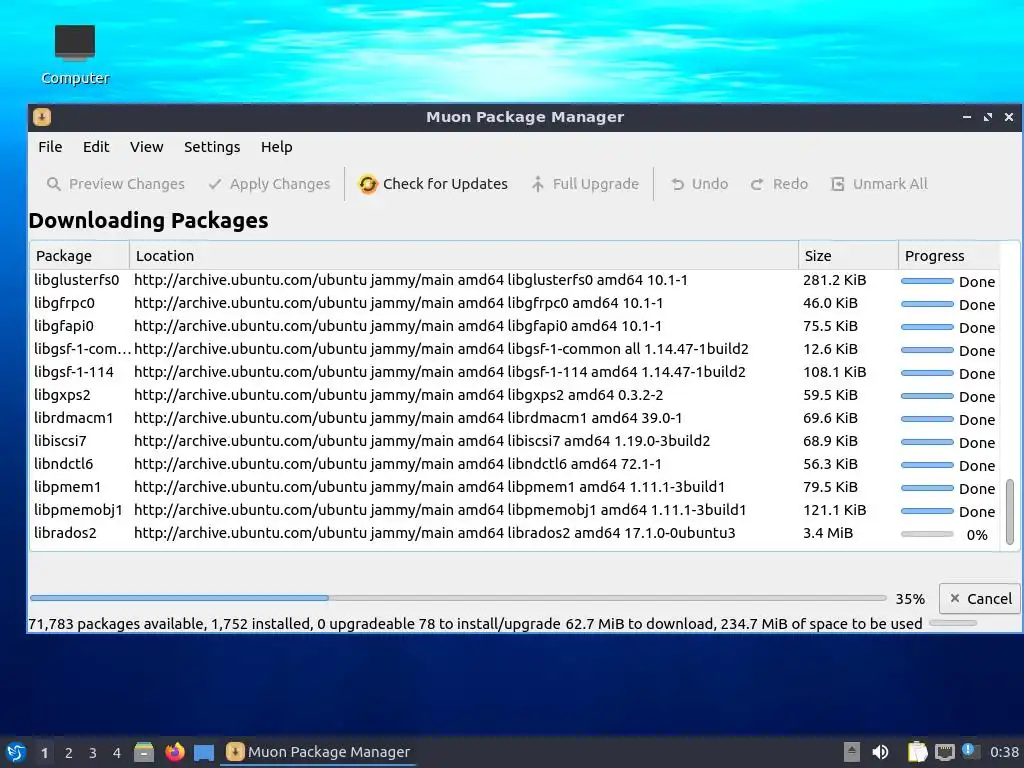Select the librados2 package name

coord(65,533)
